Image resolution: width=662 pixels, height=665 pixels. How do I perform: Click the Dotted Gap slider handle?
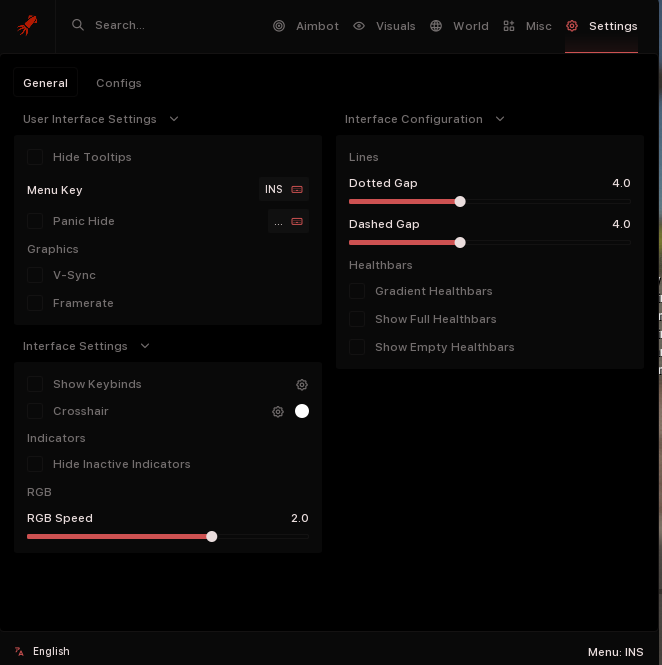460,201
